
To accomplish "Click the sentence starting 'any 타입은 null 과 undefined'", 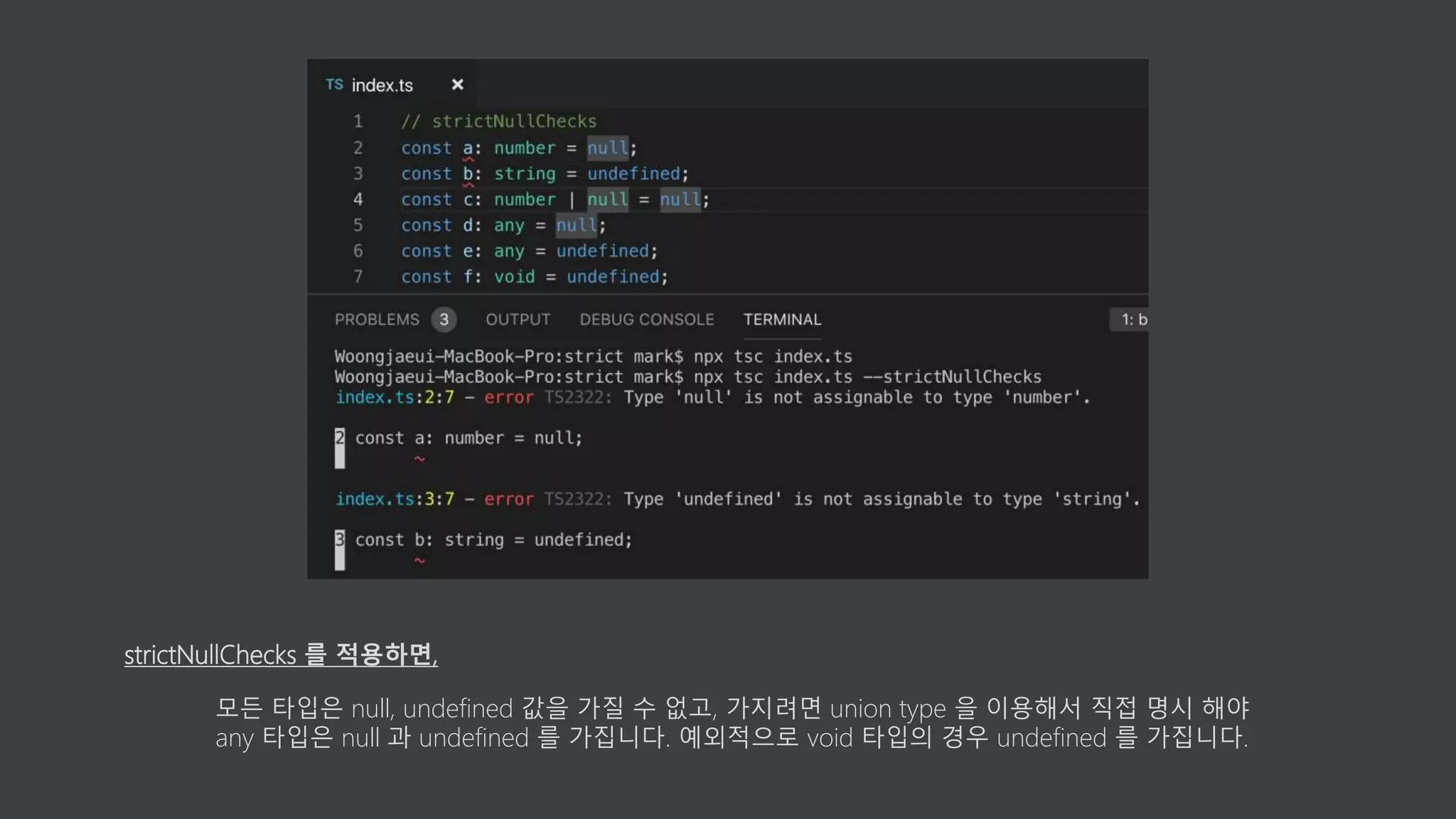I will coord(732,737).
